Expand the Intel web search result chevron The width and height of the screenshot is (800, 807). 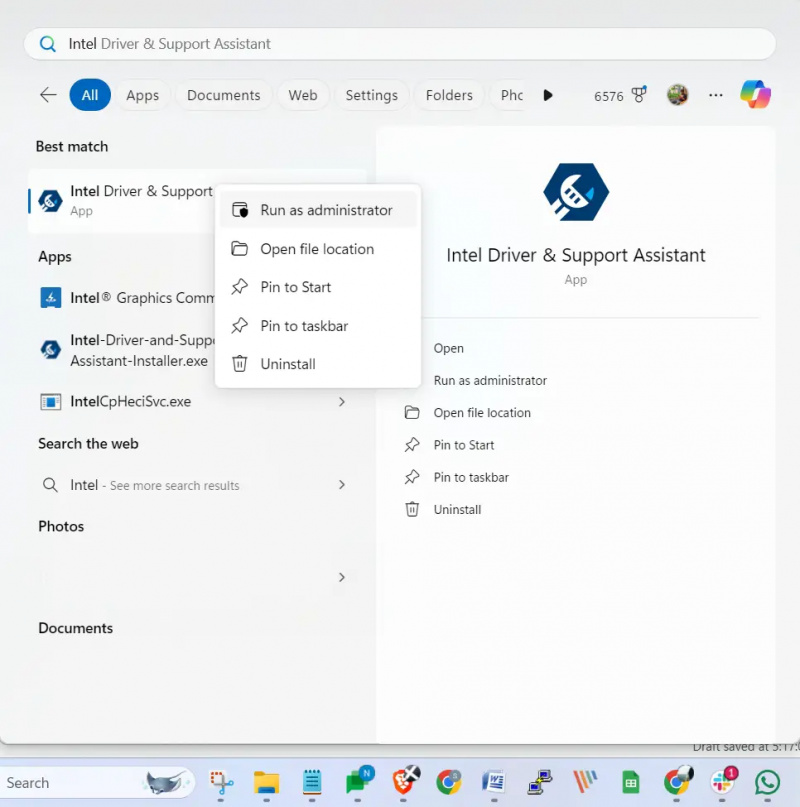pyautogui.click(x=342, y=485)
